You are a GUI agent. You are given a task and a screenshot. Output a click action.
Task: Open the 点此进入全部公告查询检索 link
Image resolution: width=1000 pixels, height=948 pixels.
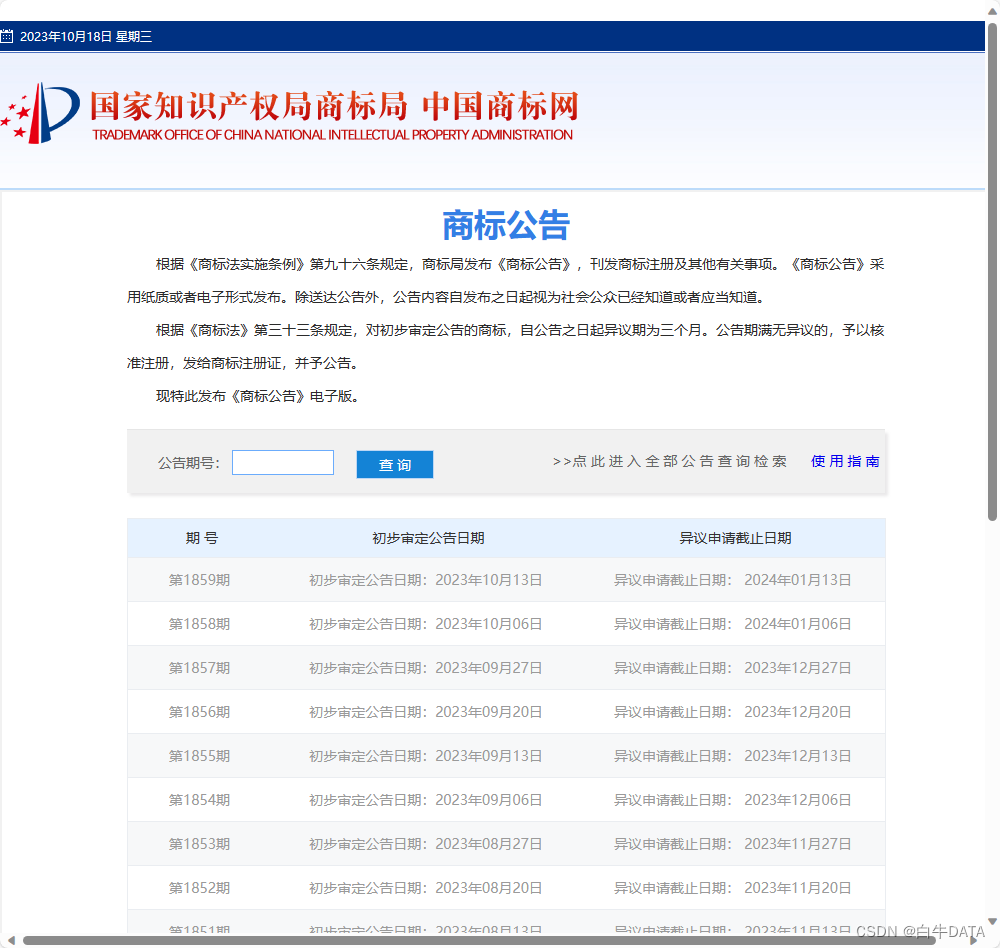click(670, 461)
